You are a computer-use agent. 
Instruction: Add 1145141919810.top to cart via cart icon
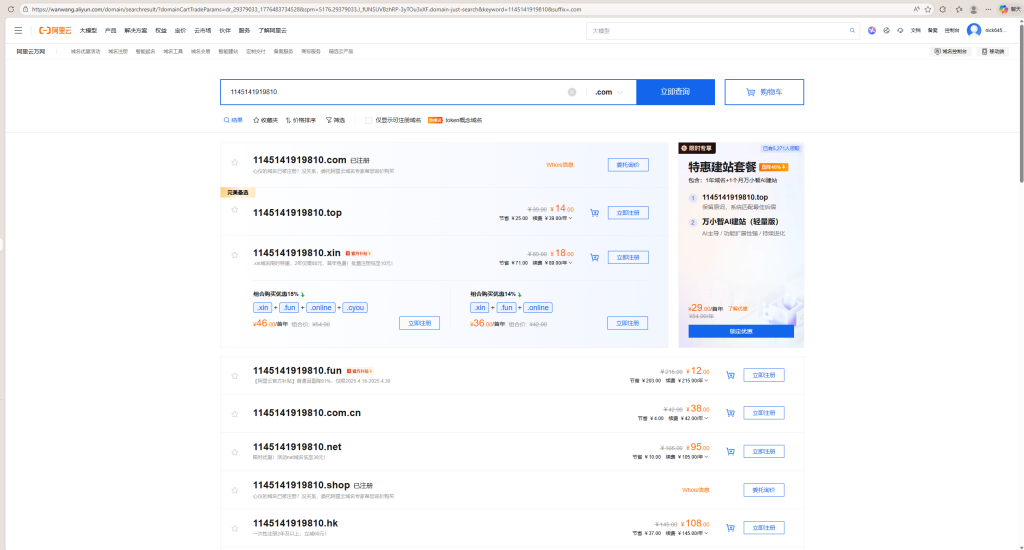click(595, 213)
